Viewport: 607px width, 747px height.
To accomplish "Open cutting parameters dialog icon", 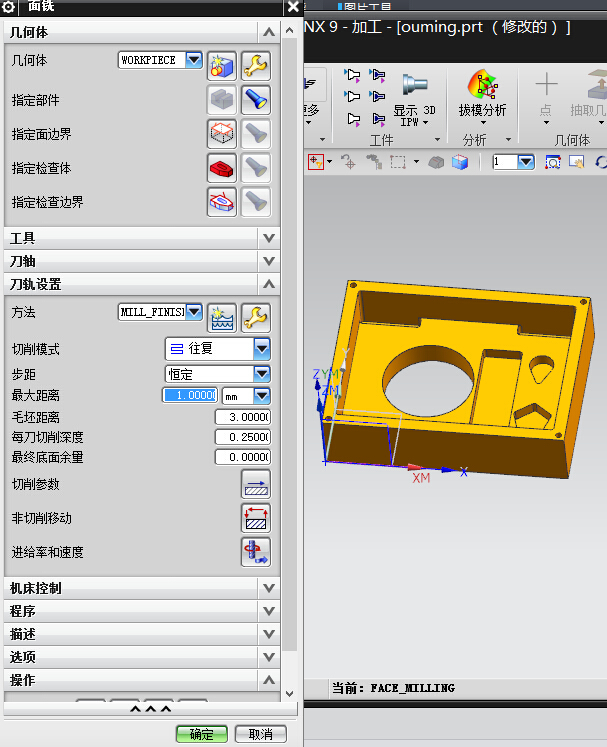I will [x=256, y=484].
